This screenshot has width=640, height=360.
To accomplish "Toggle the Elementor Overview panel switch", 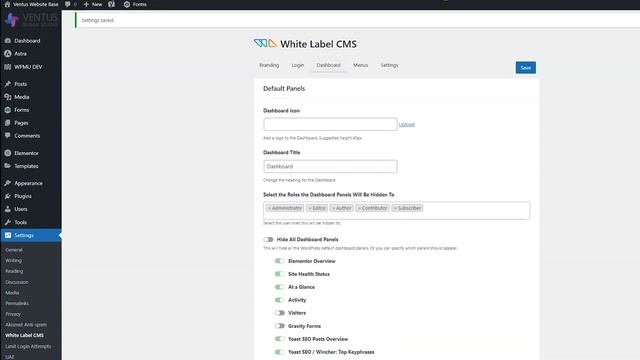I will [280, 261].
